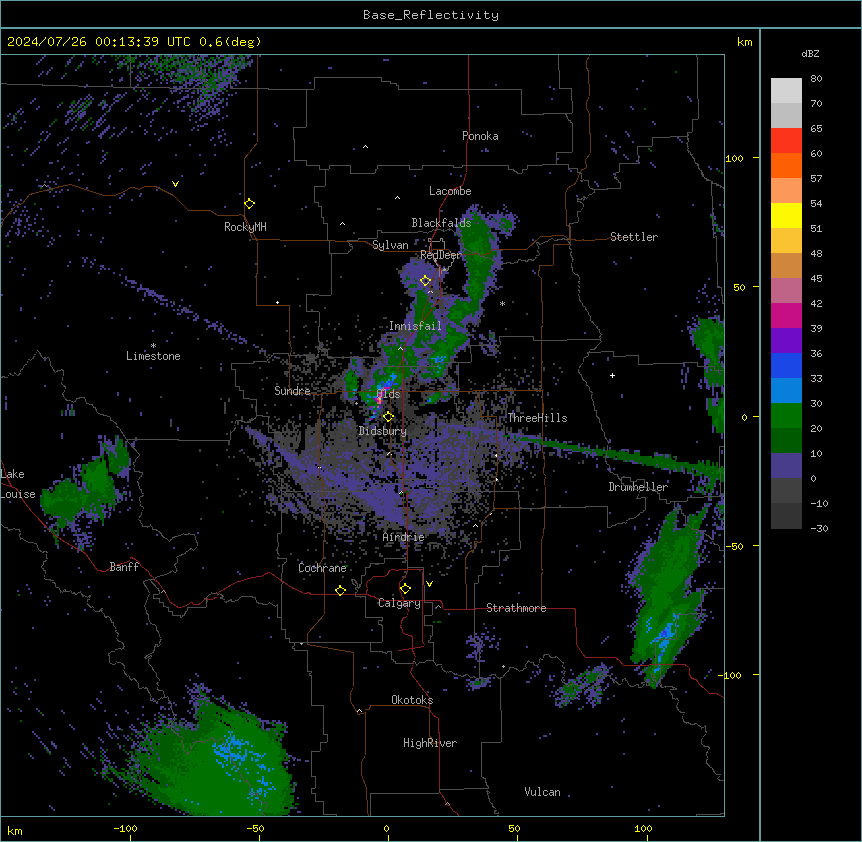
Task: Click the 50 tick label on bottom axis
Action: pyautogui.click(x=514, y=828)
